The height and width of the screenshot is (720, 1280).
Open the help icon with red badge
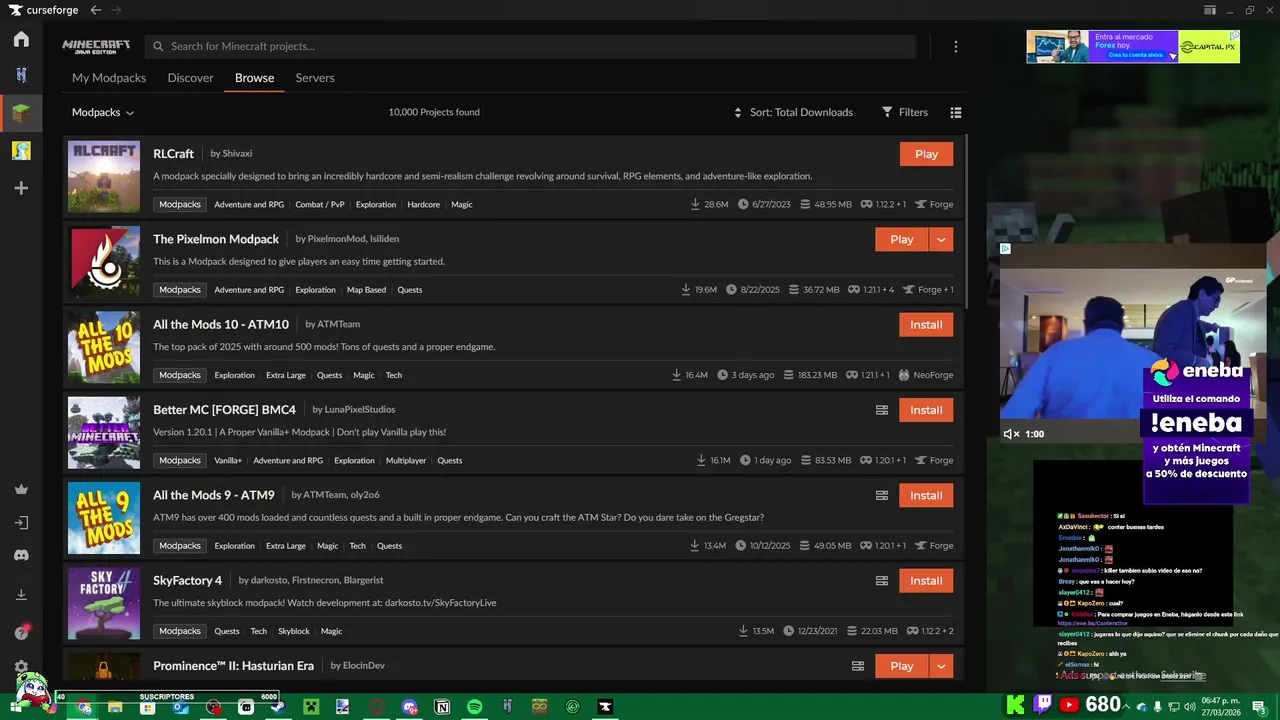21,632
